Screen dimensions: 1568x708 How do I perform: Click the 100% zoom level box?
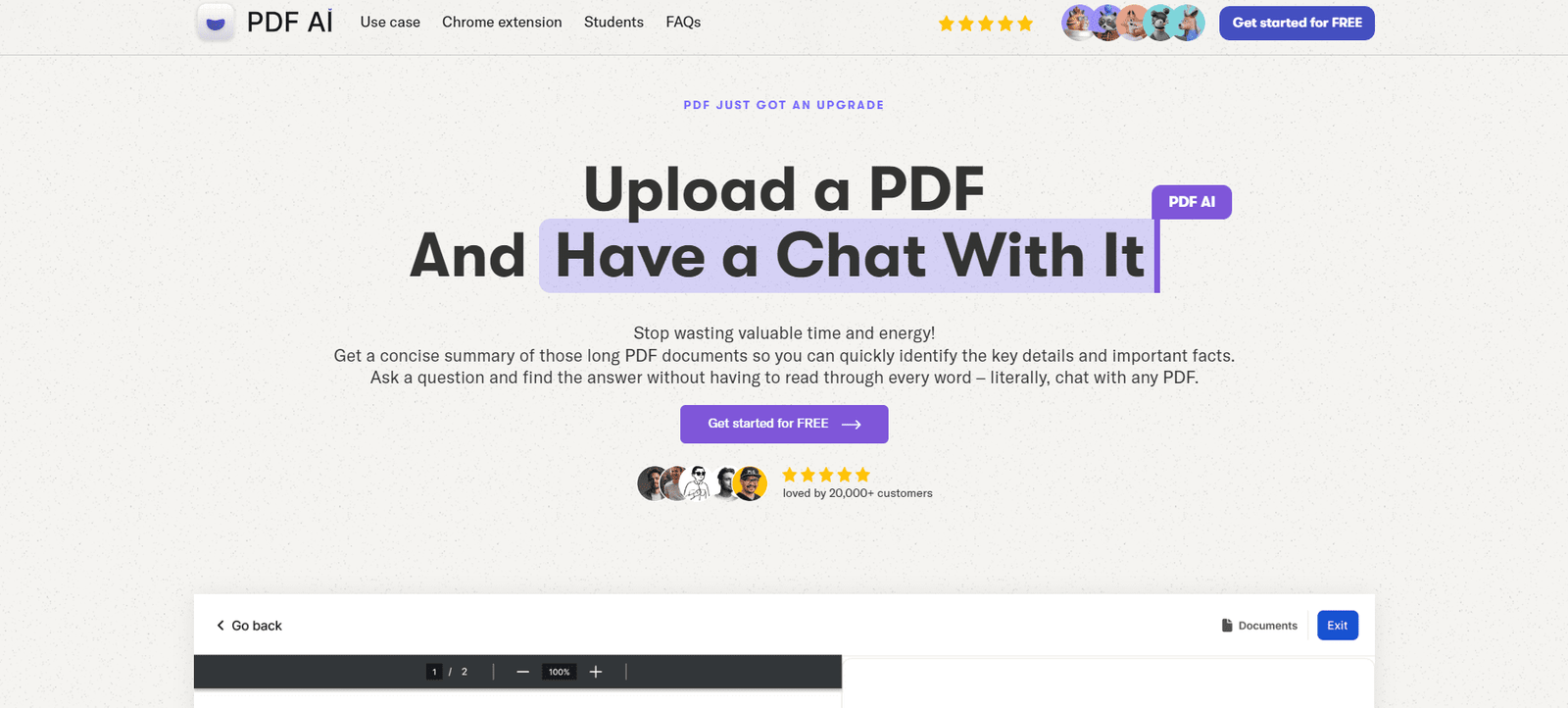pos(559,672)
